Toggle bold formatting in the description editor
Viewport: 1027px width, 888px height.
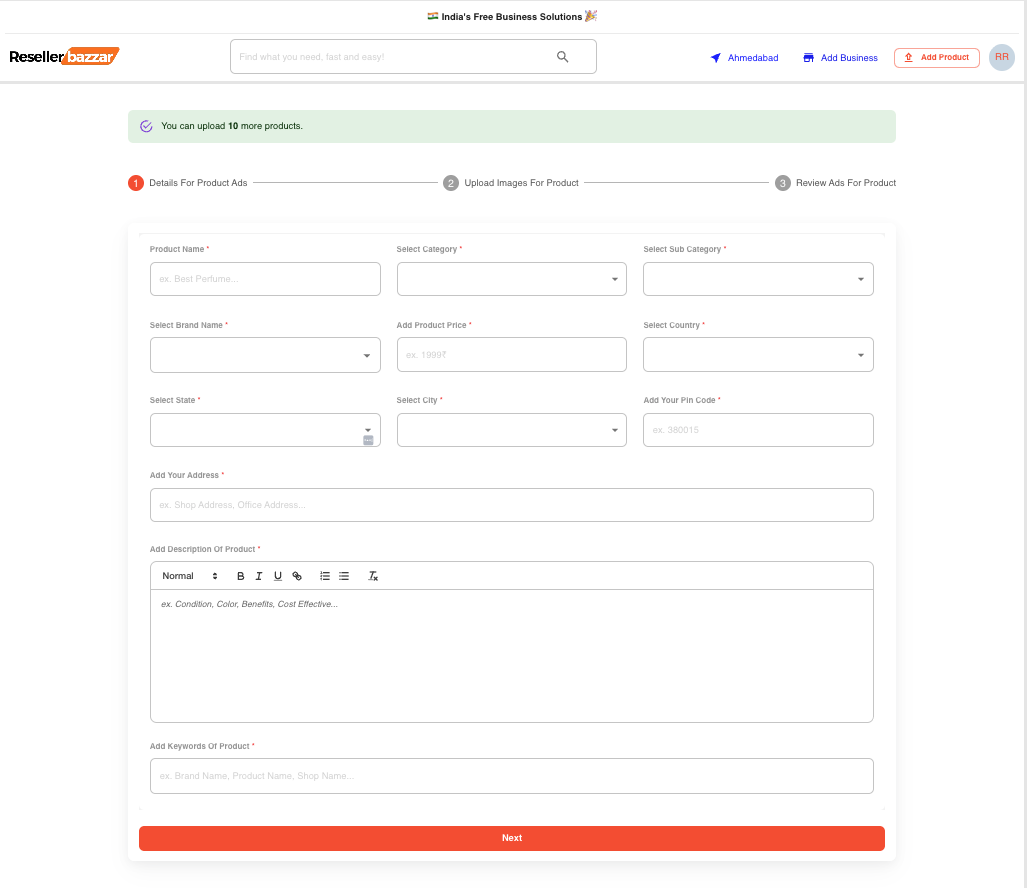point(240,576)
